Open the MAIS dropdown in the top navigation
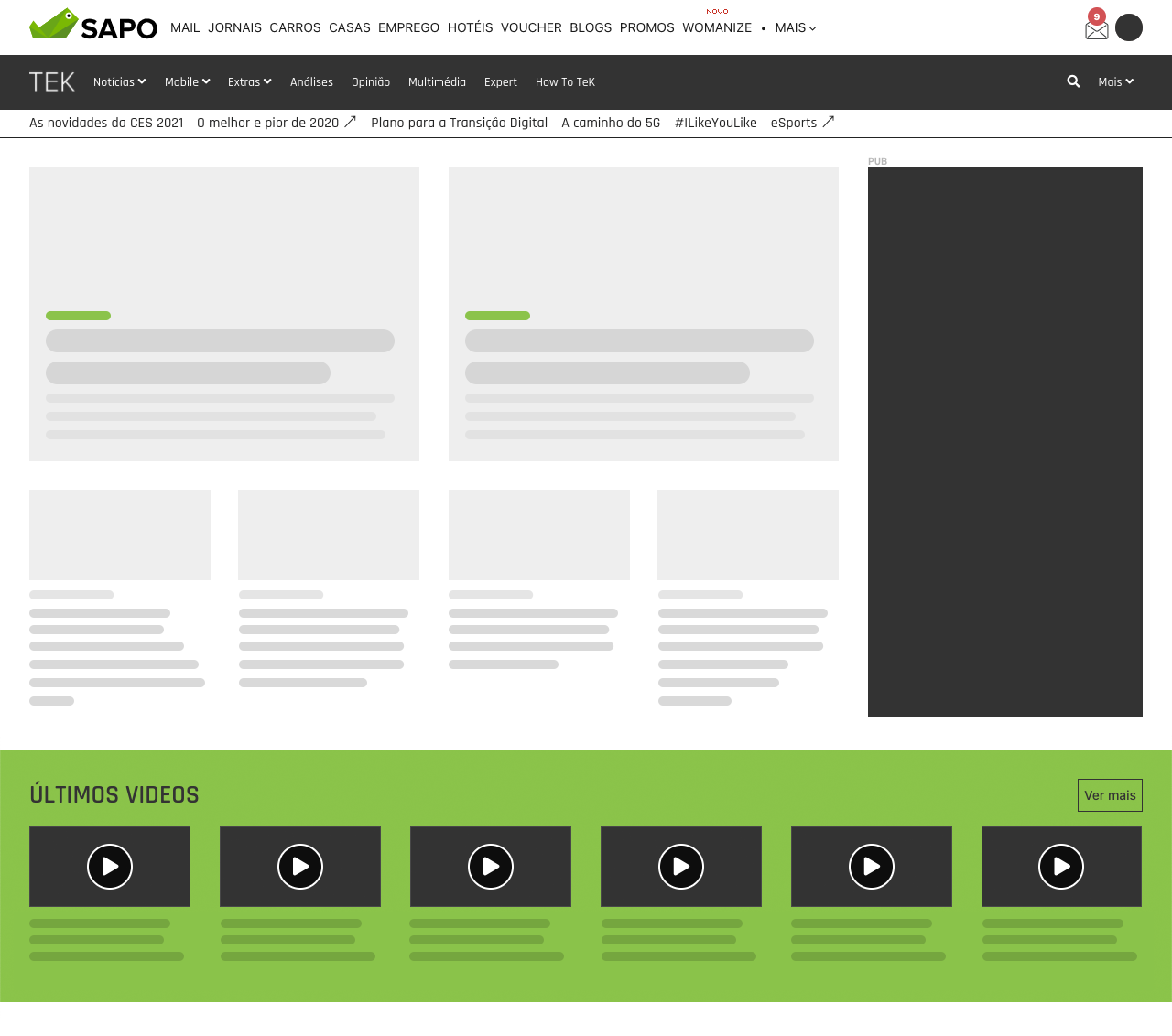 (793, 27)
